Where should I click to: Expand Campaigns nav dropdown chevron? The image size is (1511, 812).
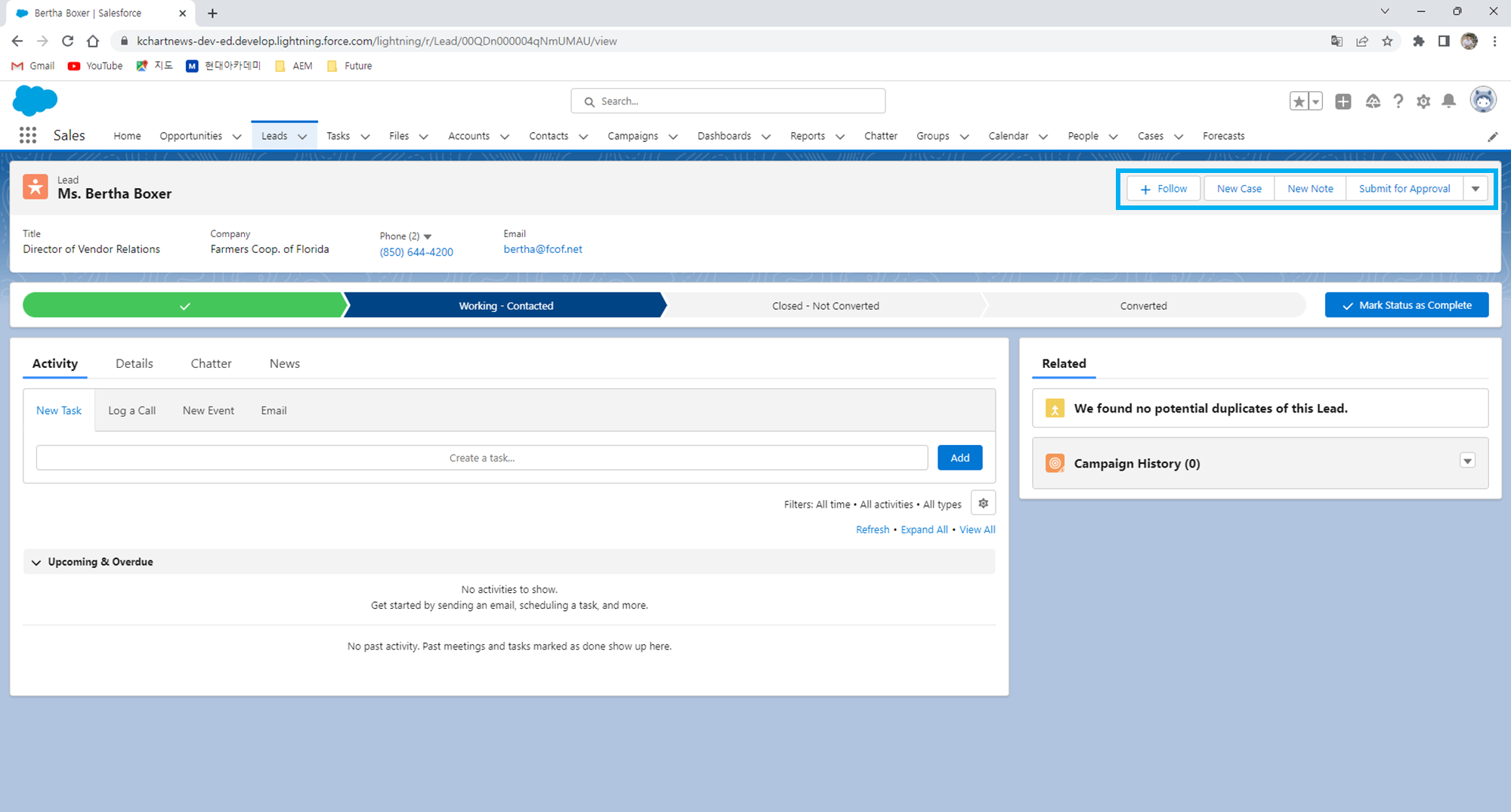[x=673, y=137]
